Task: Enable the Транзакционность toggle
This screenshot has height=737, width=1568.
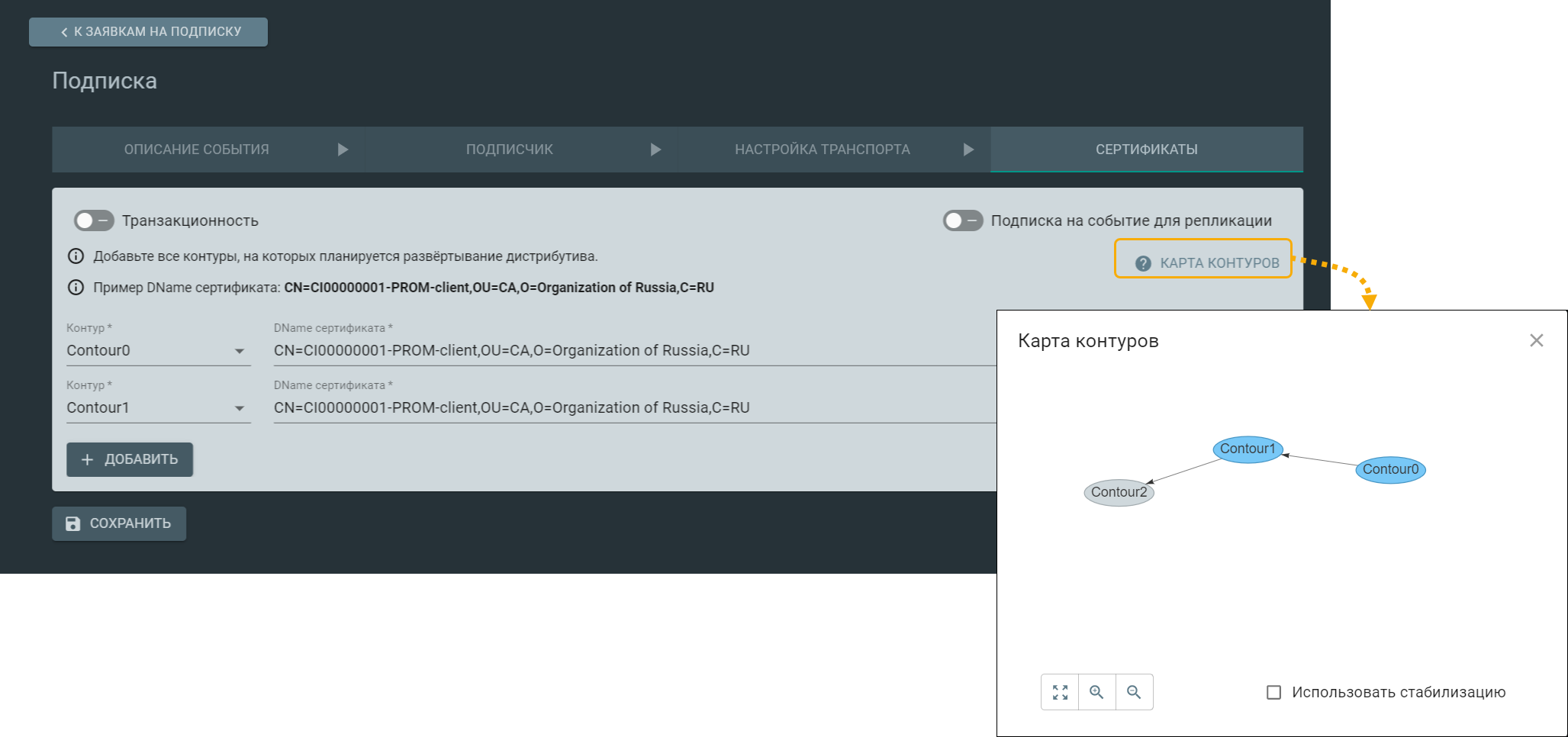Action: pyautogui.click(x=94, y=220)
